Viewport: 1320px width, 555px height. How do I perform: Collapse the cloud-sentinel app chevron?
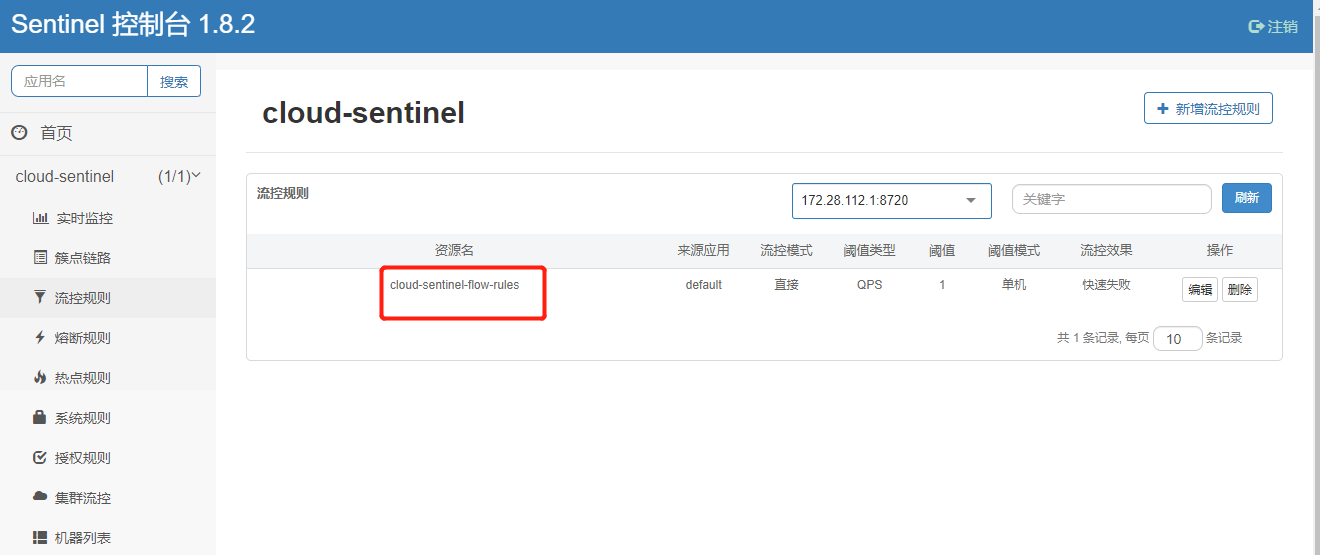click(196, 175)
